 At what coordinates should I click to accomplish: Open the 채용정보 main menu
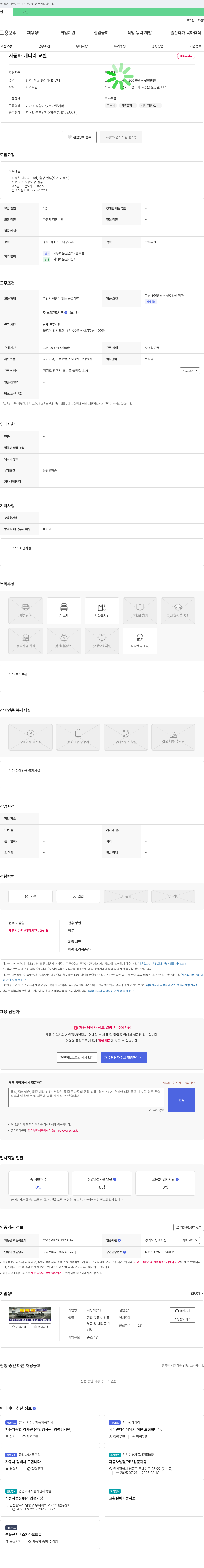(x=34, y=33)
